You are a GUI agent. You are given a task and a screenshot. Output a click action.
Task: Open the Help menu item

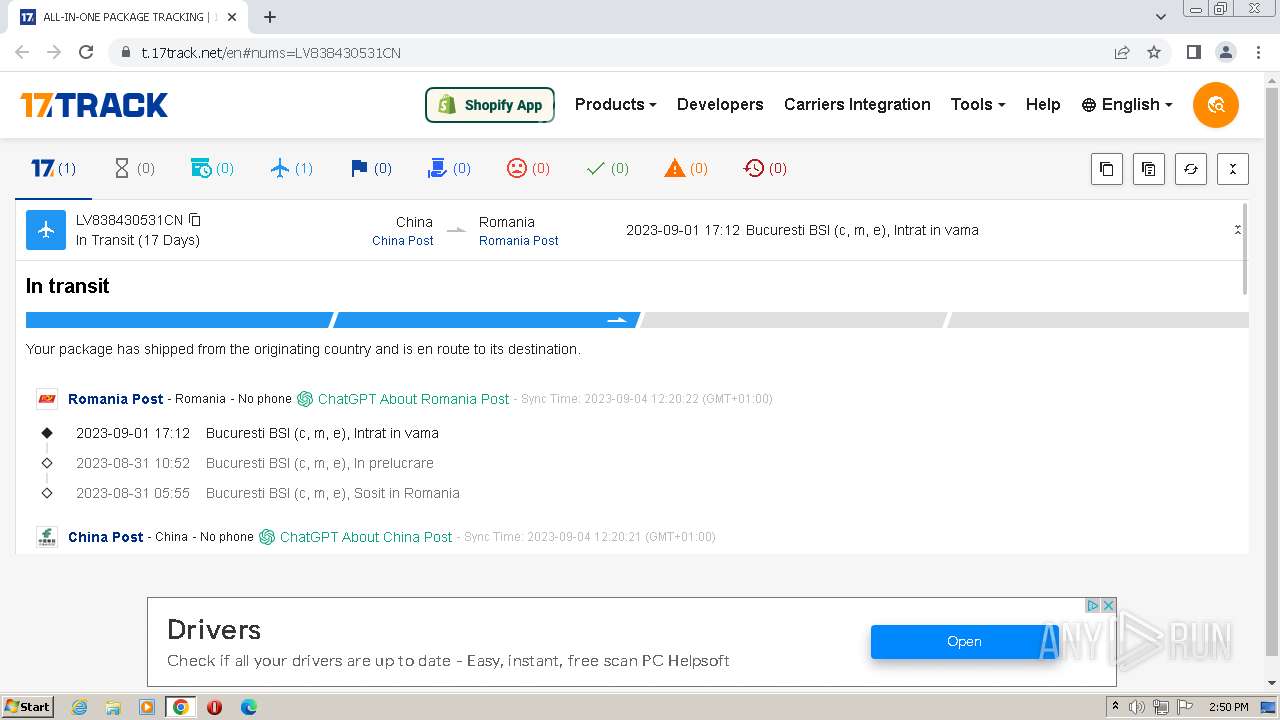tap(1043, 104)
